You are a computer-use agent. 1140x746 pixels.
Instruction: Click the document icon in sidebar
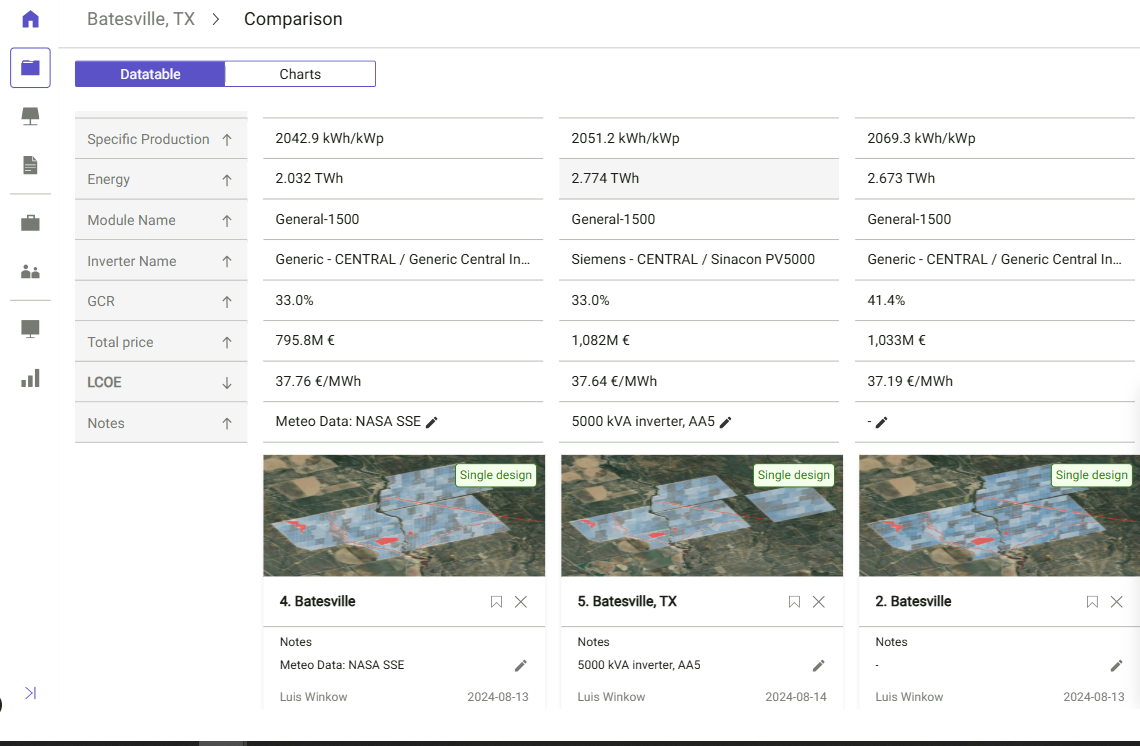[30, 165]
